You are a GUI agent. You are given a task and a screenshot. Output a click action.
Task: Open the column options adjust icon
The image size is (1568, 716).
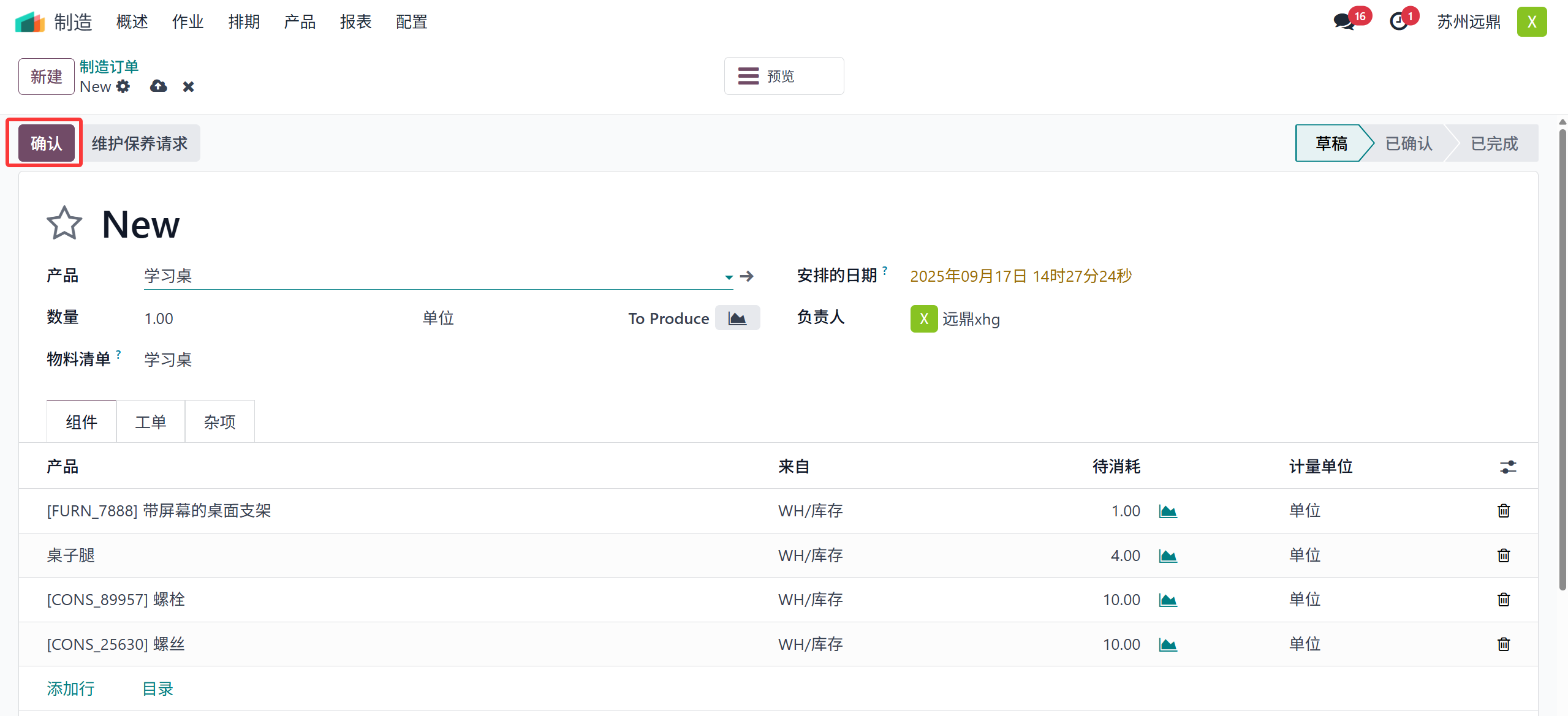point(1507,467)
